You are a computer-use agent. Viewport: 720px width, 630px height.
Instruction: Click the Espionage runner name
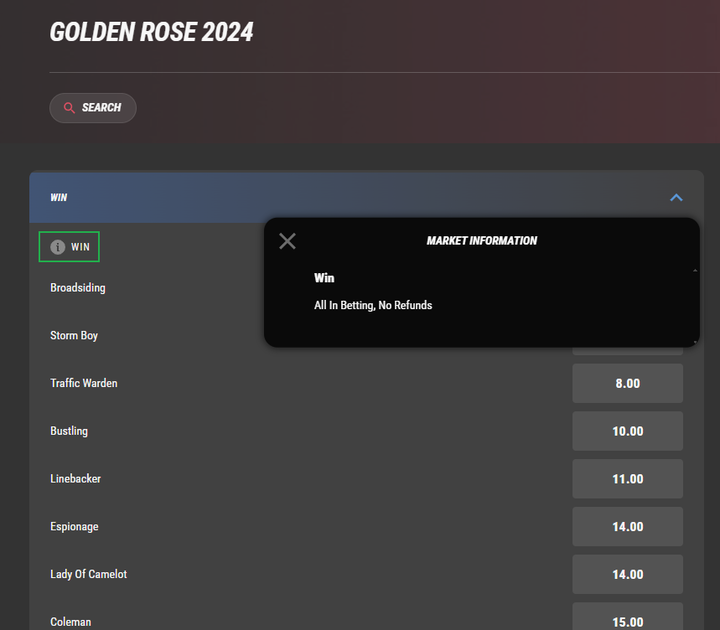[74, 527]
